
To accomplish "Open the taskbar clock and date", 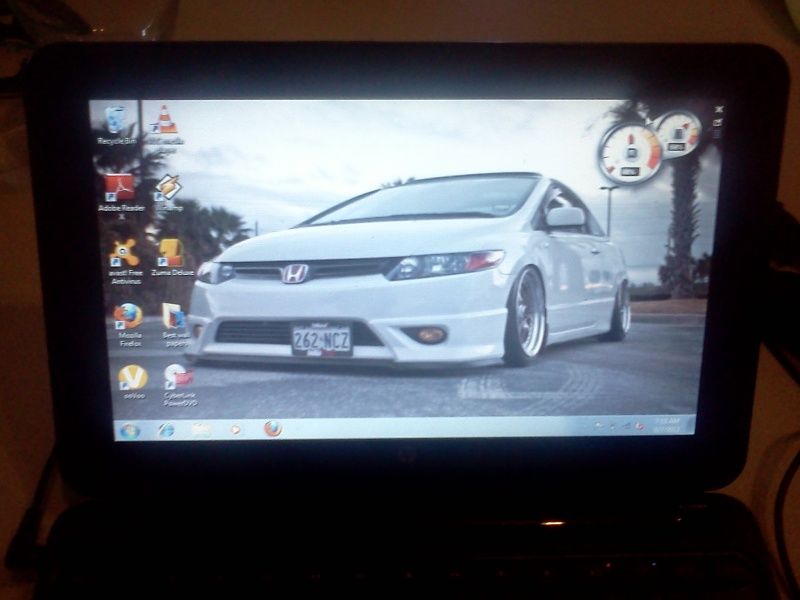I will point(666,425).
